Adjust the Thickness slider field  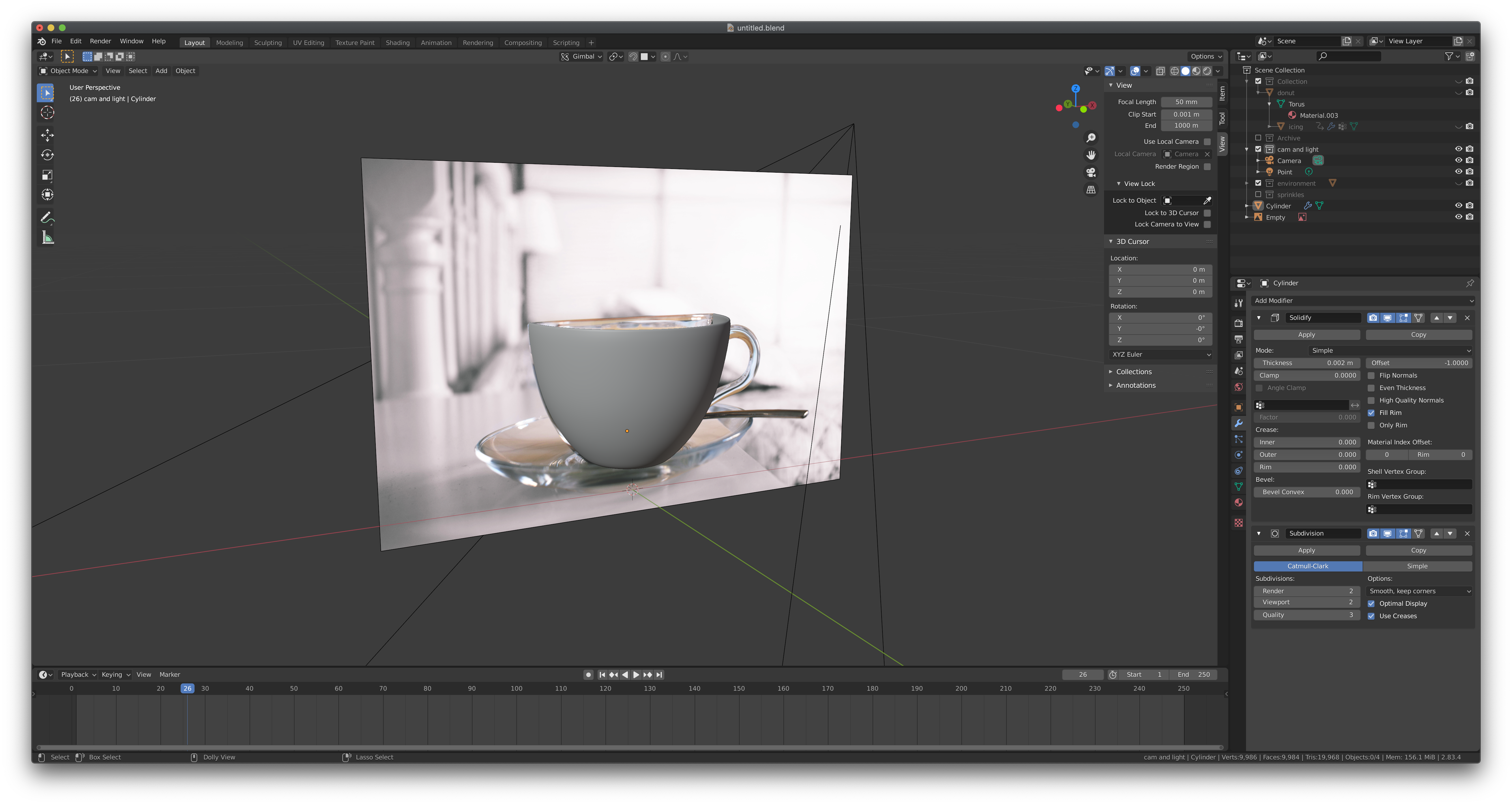point(1307,363)
